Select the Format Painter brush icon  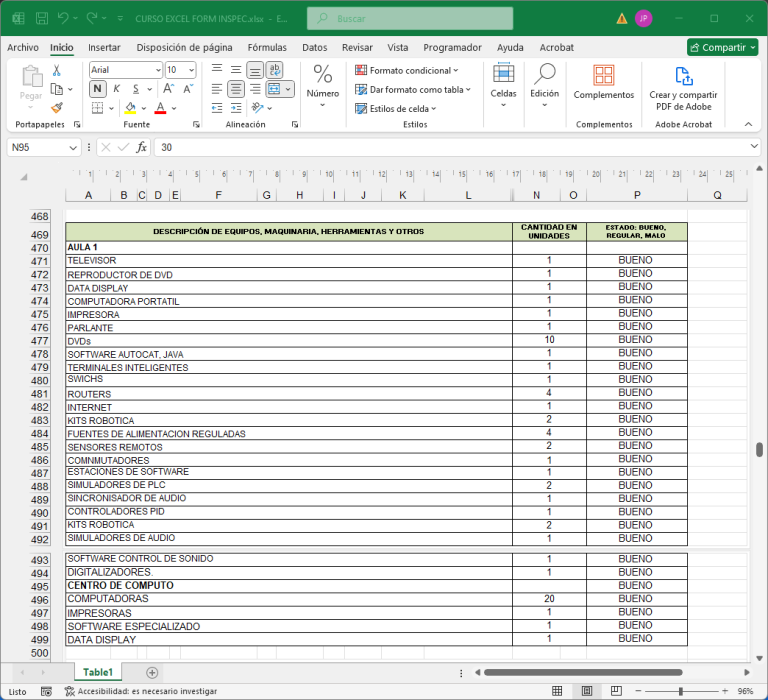click(57, 108)
